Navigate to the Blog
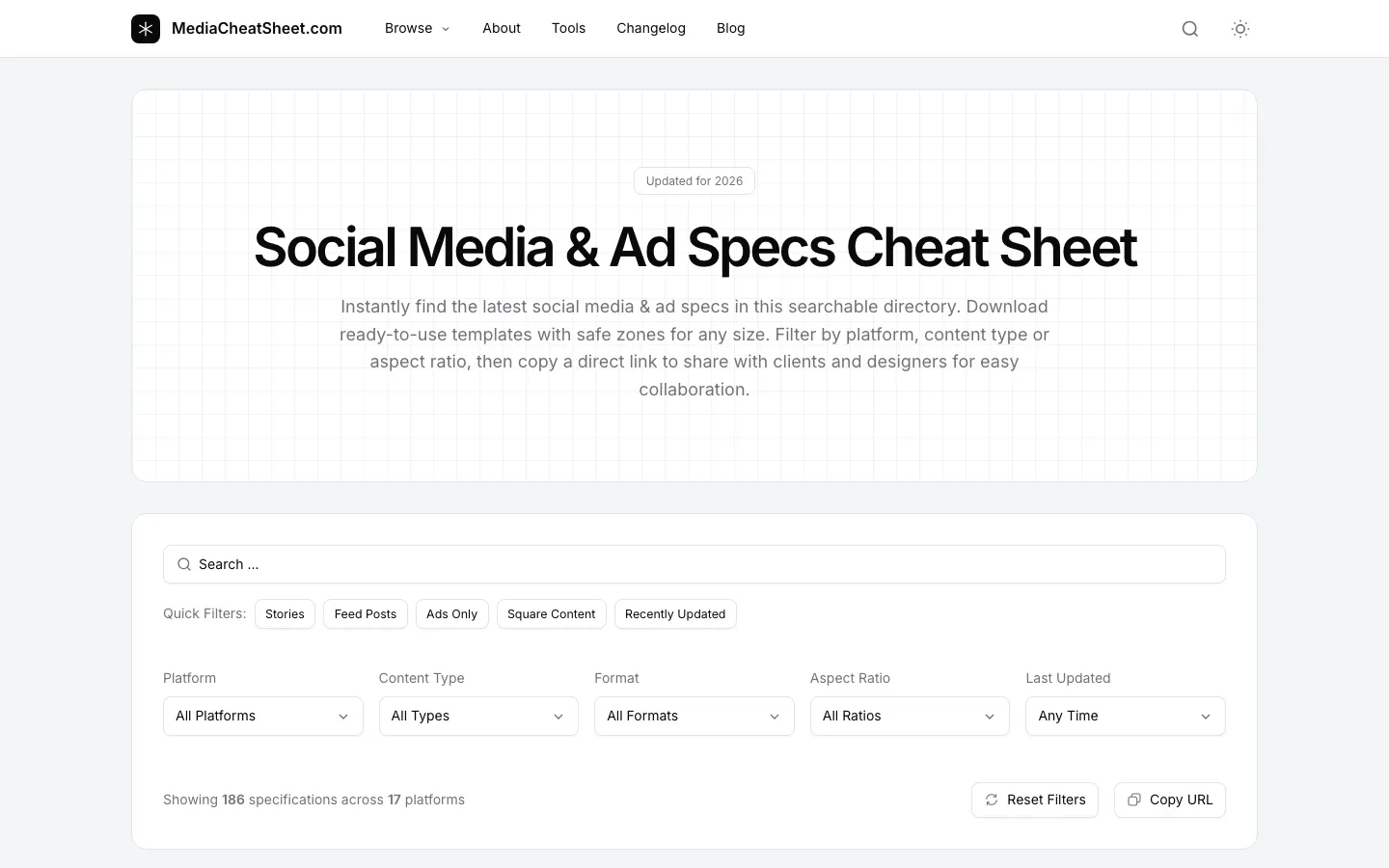Screen dimensions: 1389x868 730,29
